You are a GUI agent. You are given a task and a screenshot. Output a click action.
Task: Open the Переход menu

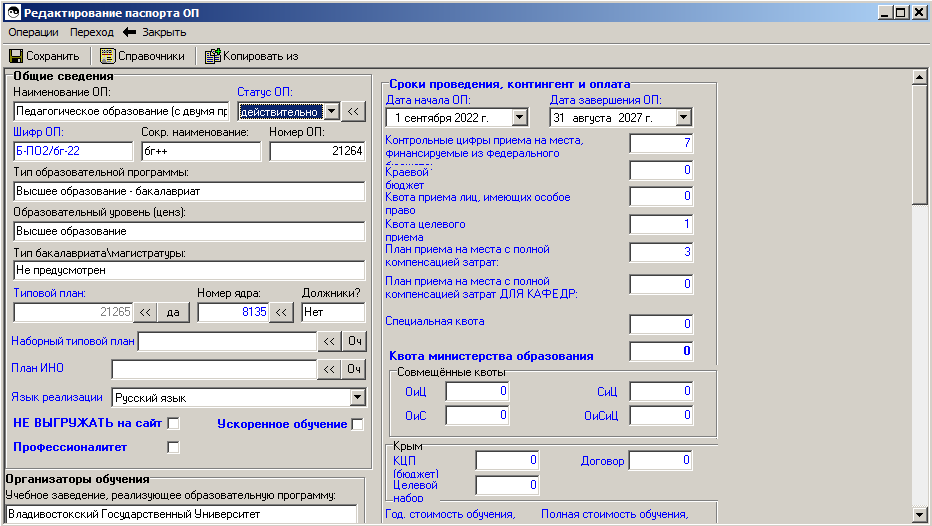click(92, 32)
